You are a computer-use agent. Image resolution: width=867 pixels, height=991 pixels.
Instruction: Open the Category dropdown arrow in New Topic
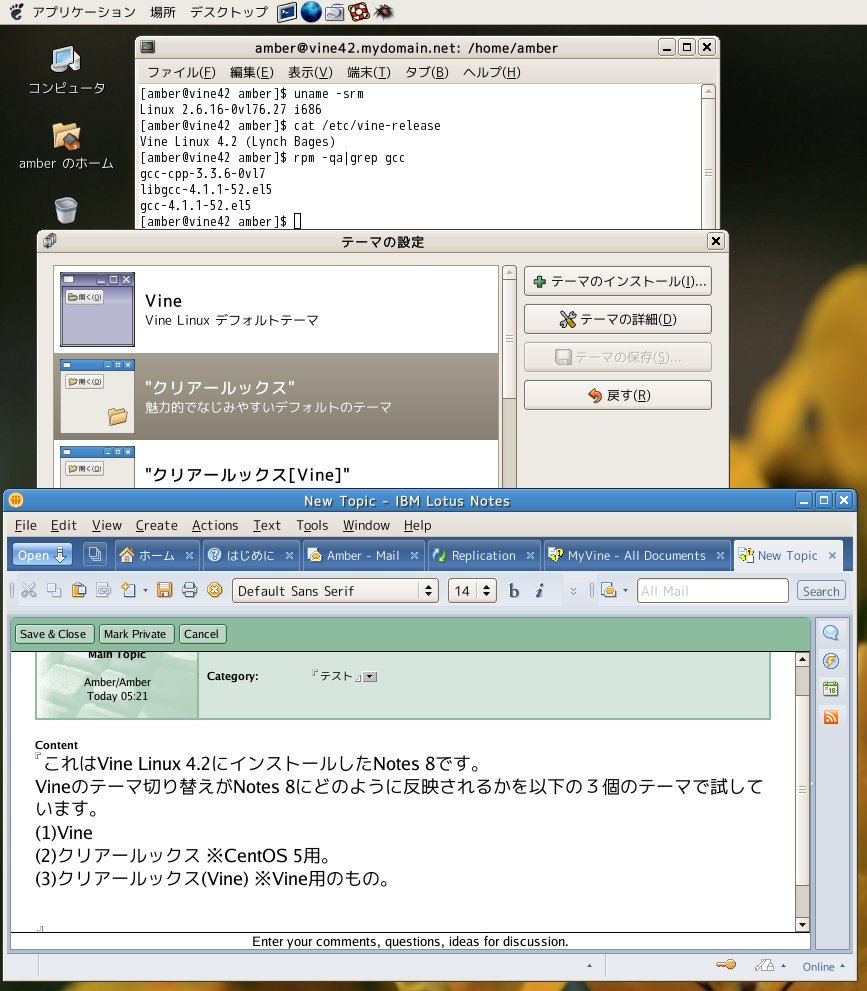[x=370, y=677]
